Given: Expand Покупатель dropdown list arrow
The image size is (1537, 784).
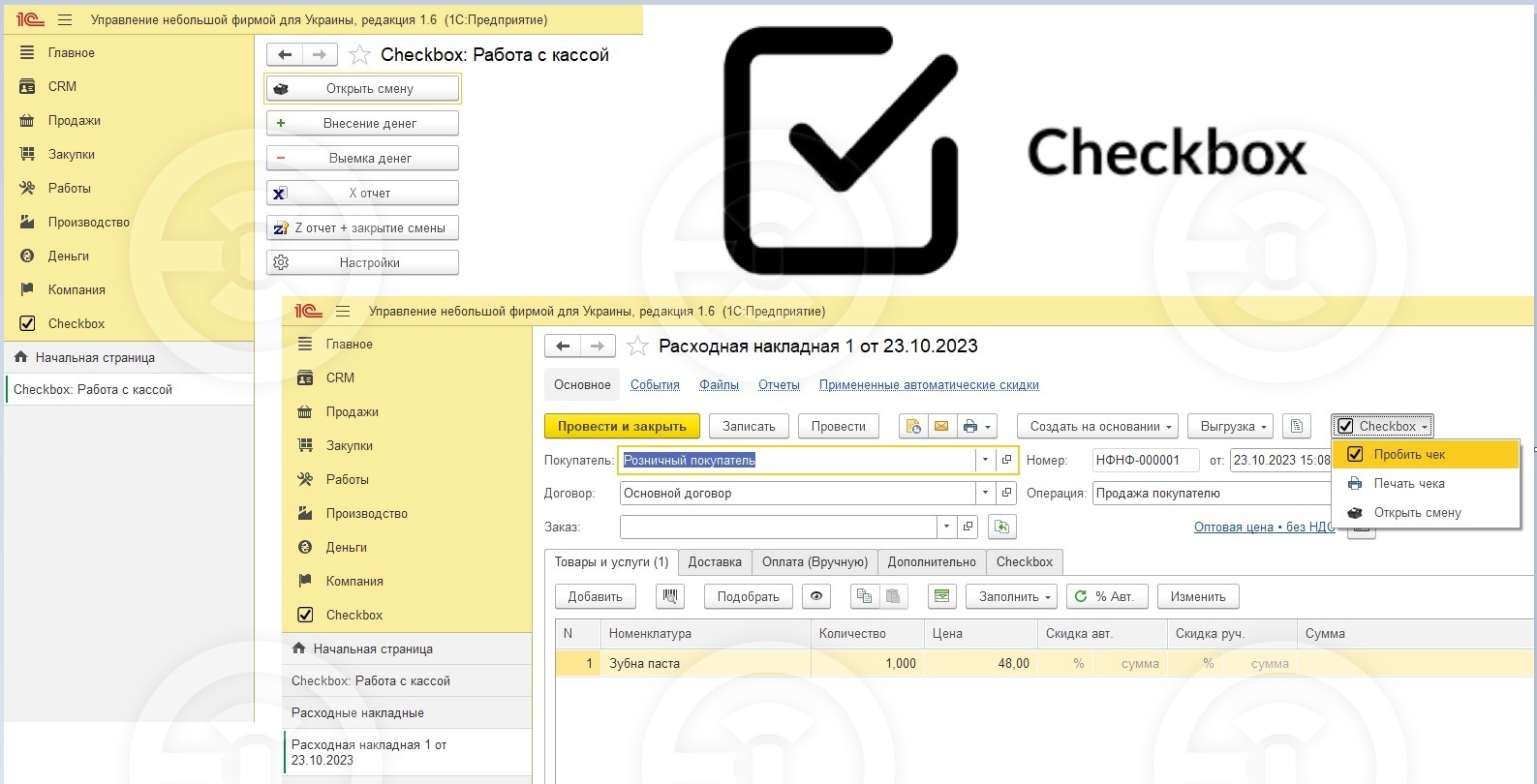Looking at the screenshot, I should pos(985,460).
